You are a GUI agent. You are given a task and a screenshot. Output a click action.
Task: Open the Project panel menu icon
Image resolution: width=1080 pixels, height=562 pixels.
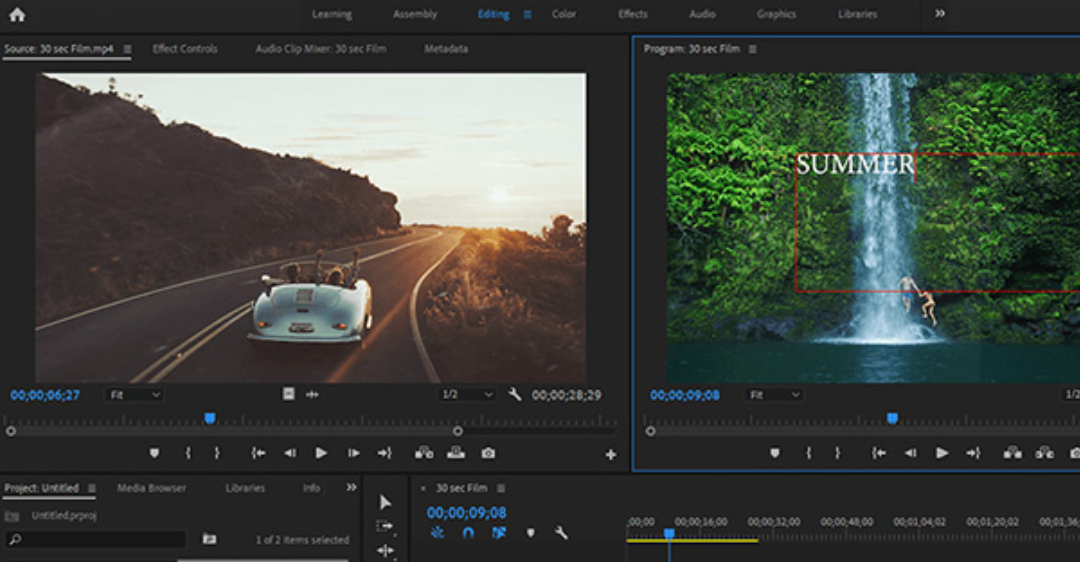coord(92,488)
